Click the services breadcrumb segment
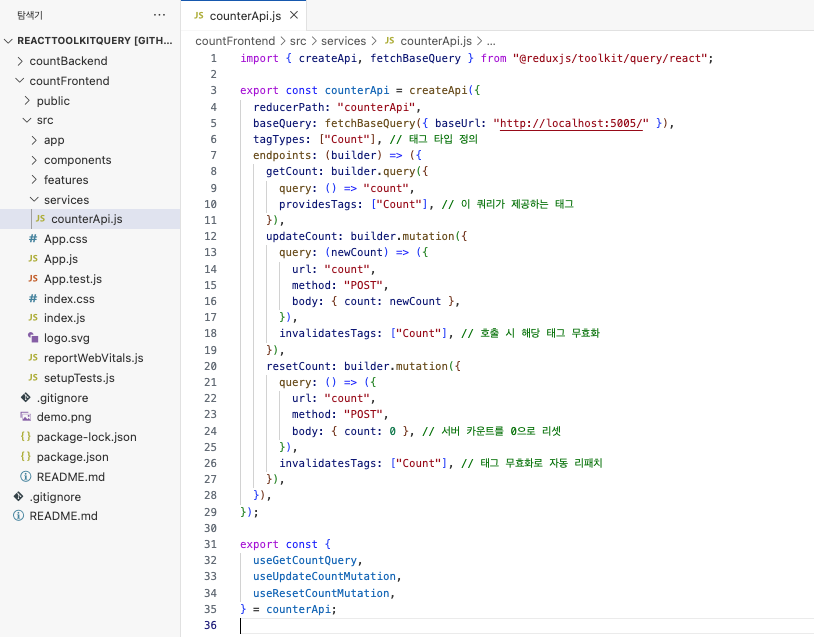The image size is (814, 637). click(343, 41)
